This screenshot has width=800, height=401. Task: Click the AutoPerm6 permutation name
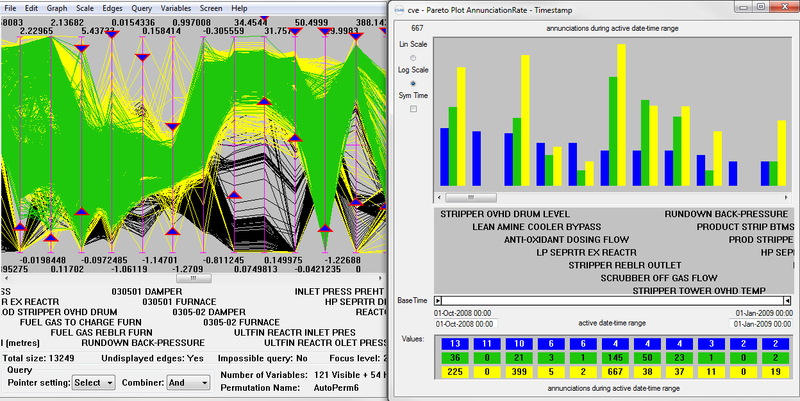point(336,388)
